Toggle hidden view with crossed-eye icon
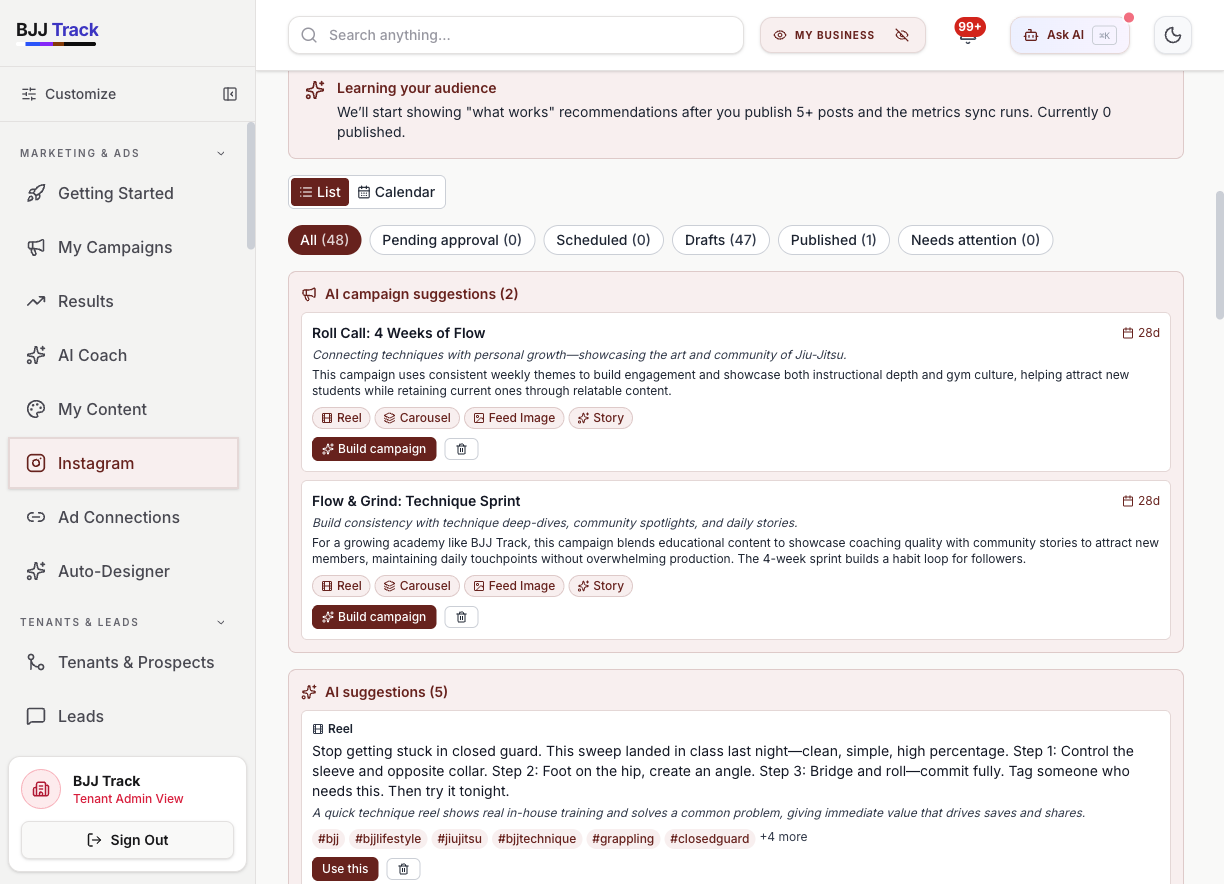Viewport: 1224px width, 884px height. [x=902, y=35]
